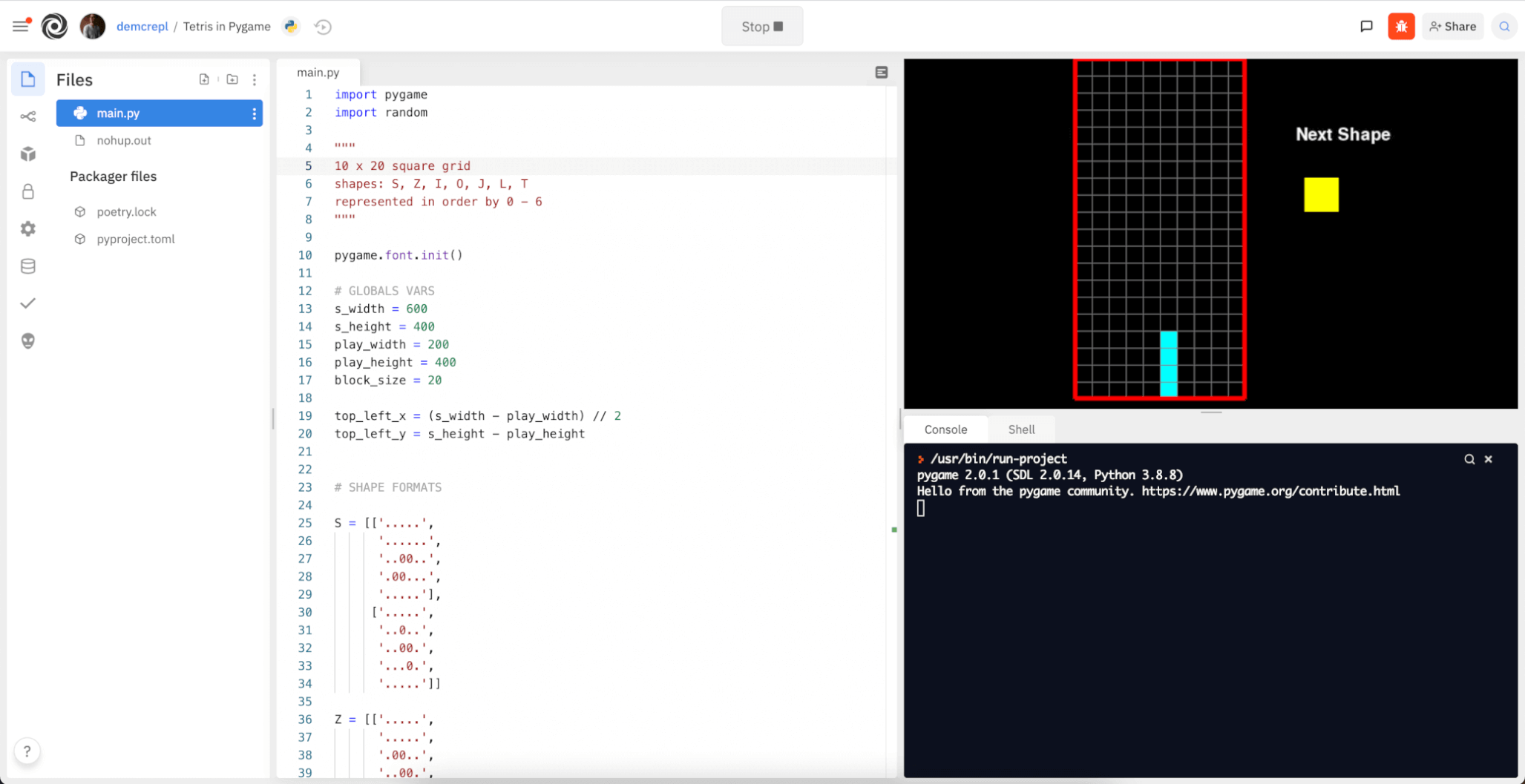Image resolution: width=1525 pixels, height=784 pixels.
Task: Click the console input cursor
Action: coord(921,508)
